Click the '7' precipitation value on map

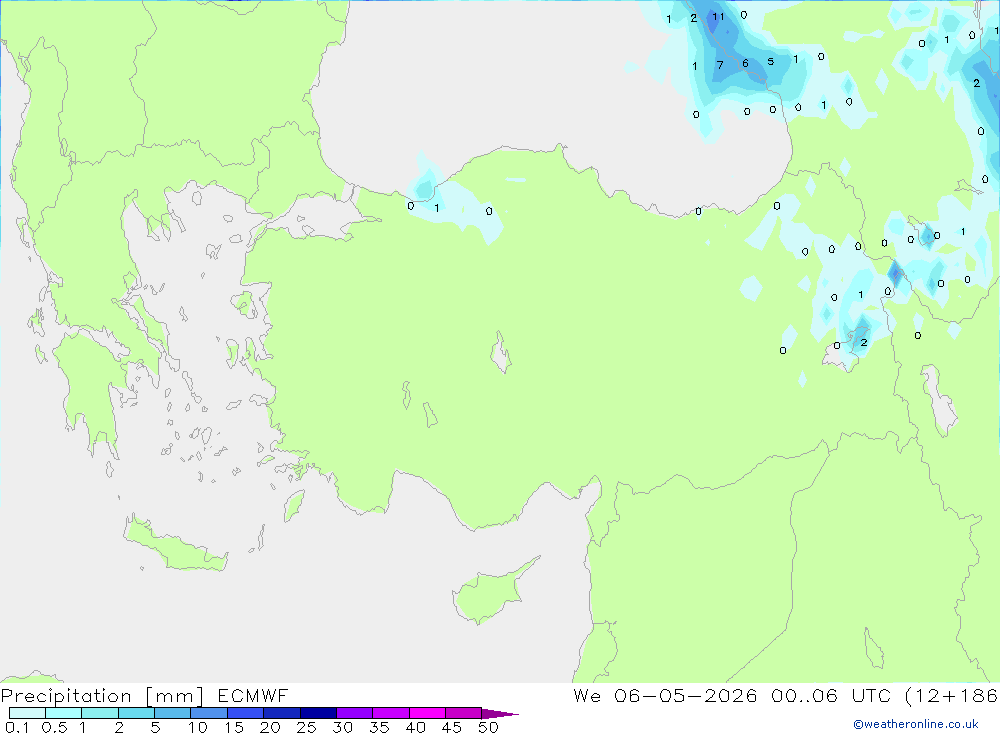click(720, 65)
